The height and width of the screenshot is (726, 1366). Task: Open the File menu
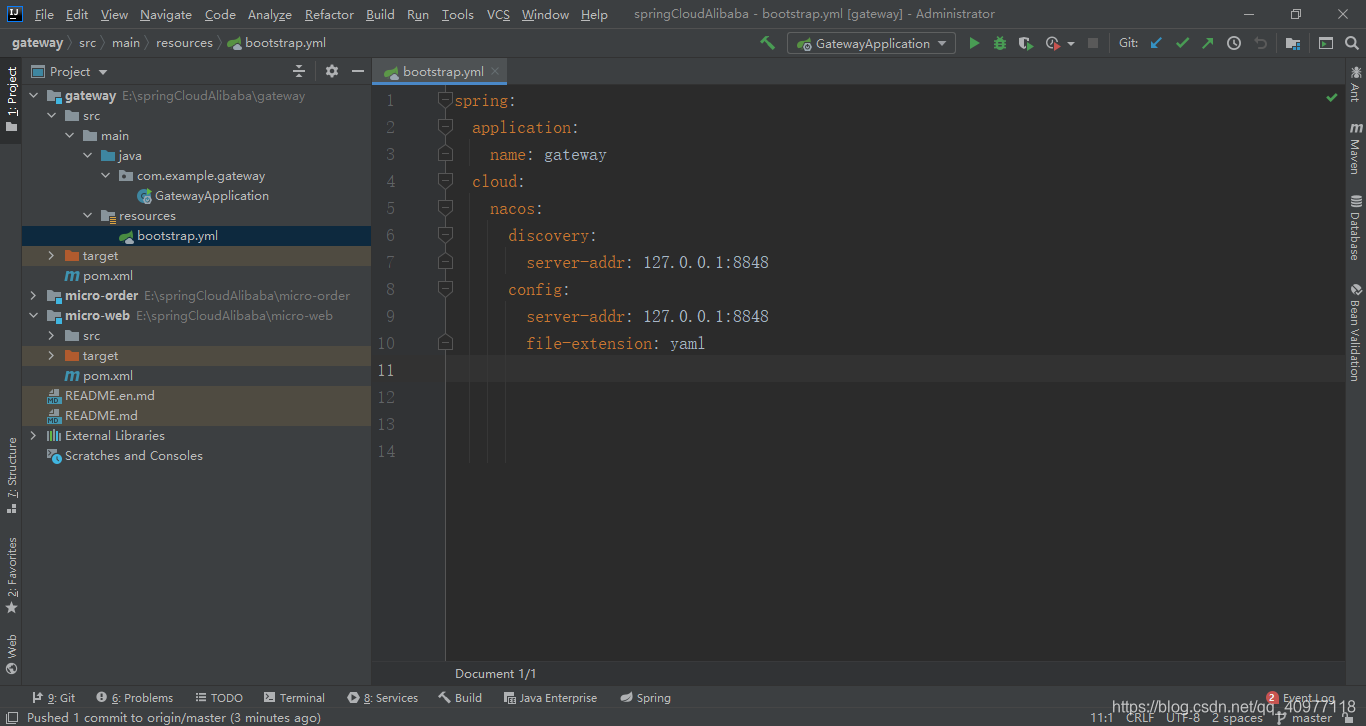pyautogui.click(x=44, y=14)
